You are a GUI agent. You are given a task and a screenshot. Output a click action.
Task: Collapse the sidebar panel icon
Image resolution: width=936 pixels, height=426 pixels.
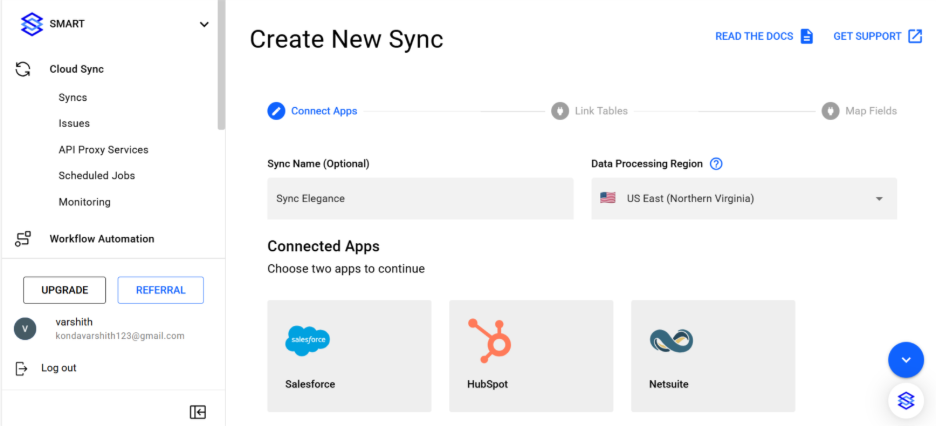[x=198, y=412]
